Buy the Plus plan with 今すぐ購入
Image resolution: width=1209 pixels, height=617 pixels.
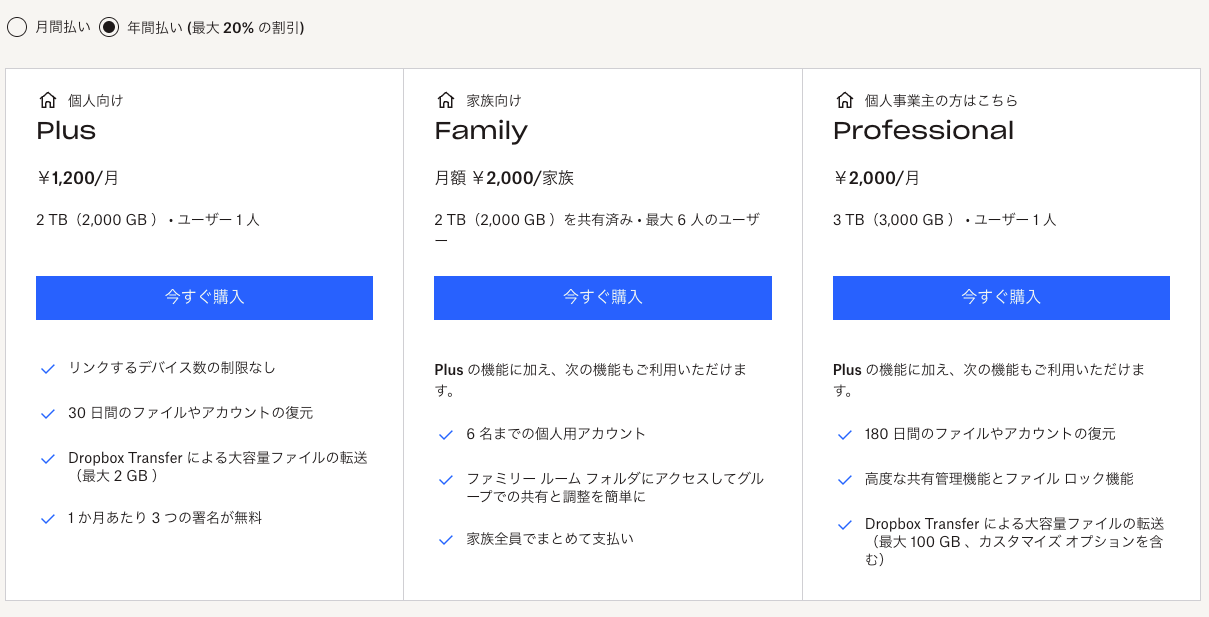click(204, 298)
